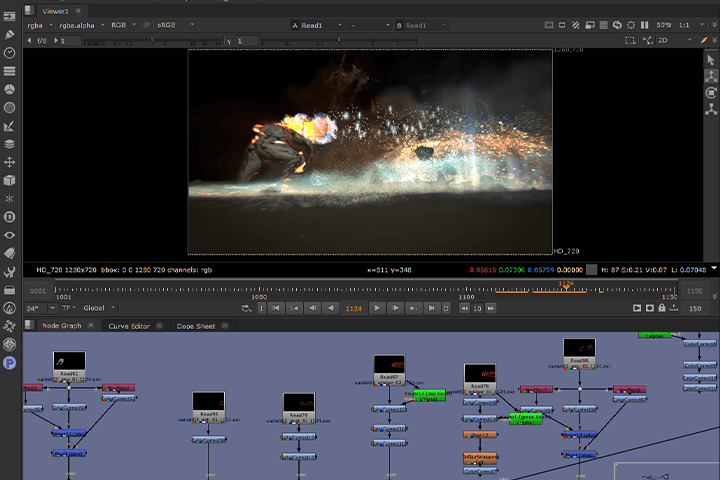Open the rgba.alpha channel dropdown
This screenshot has width=720, height=480.
[81, 25]
